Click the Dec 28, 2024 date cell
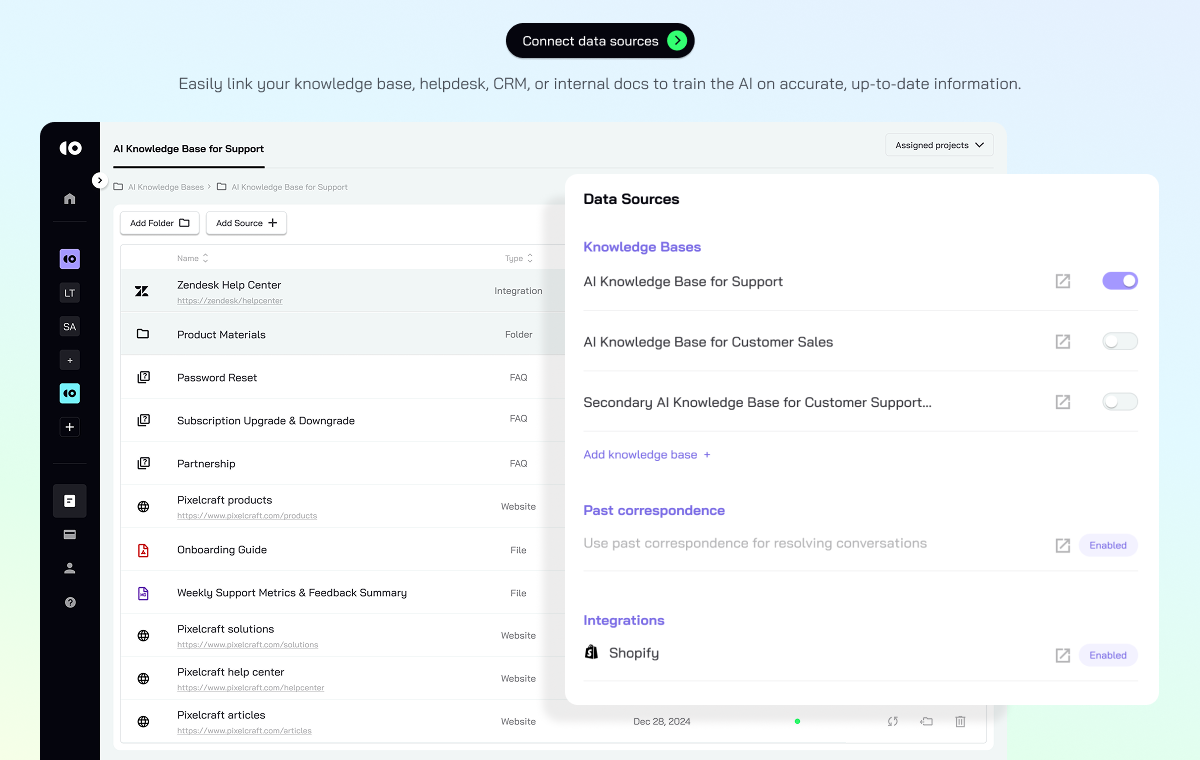The height and width of the screenshot is (760, 1200). (x=662, y=721)
